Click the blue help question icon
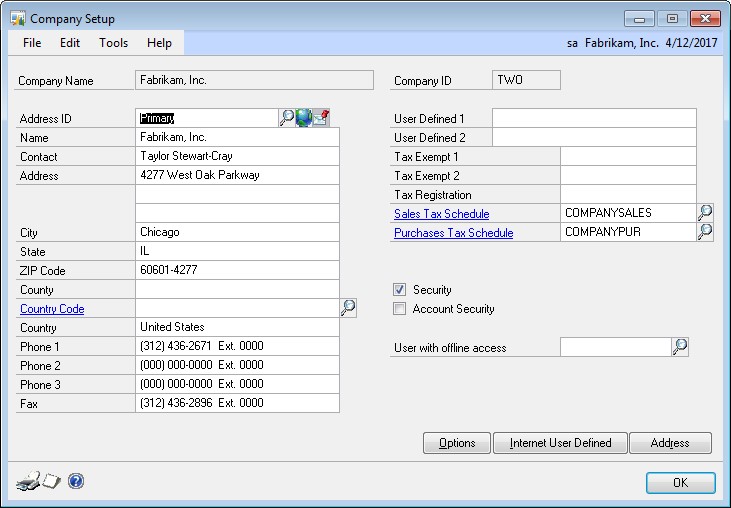 [x=76, y=481]
